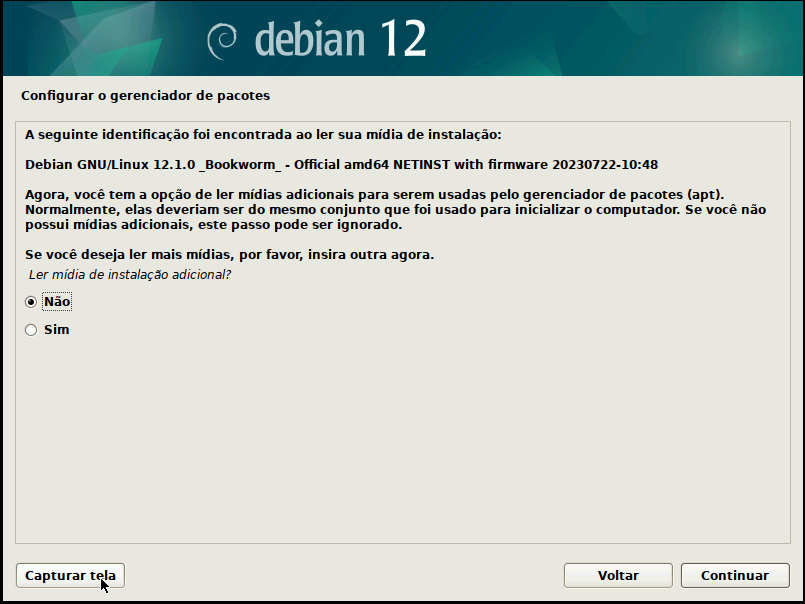Go back with the Voltar button
Screen dimensions: 805x604
pos(618,575)
